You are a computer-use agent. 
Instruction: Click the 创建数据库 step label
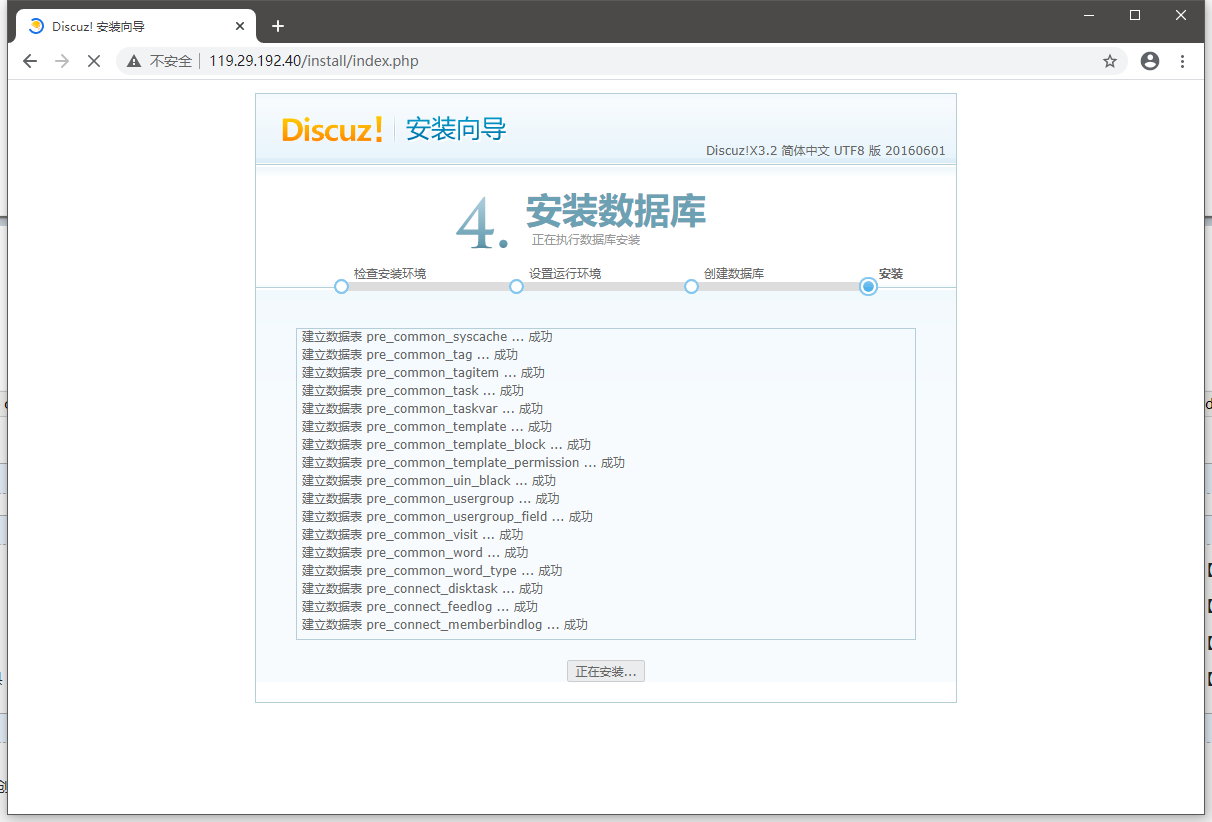734,273
